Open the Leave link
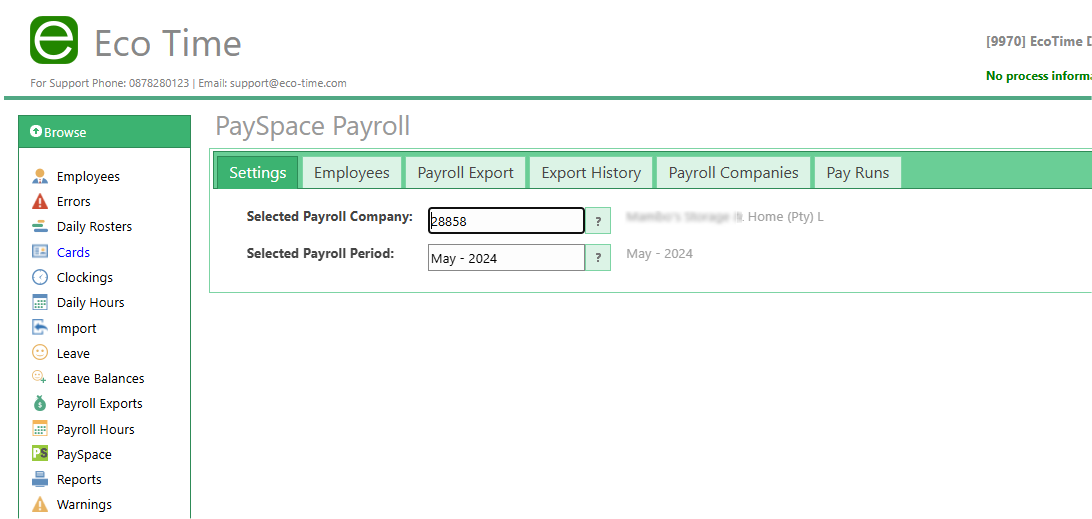1092x519 pixels. click(73, 353)
